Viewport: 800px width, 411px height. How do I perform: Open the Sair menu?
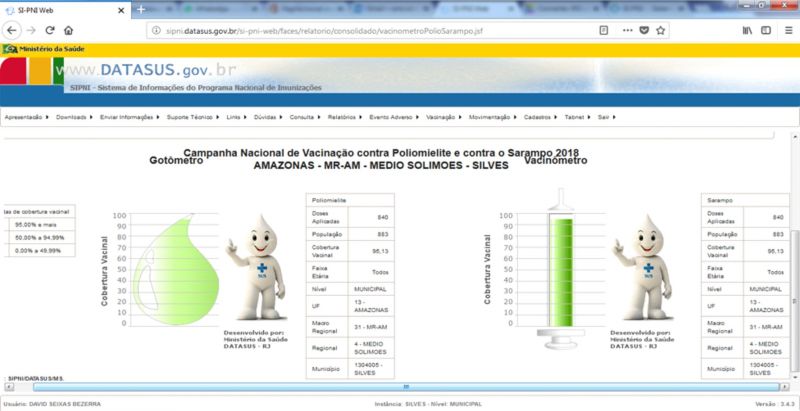607,117
